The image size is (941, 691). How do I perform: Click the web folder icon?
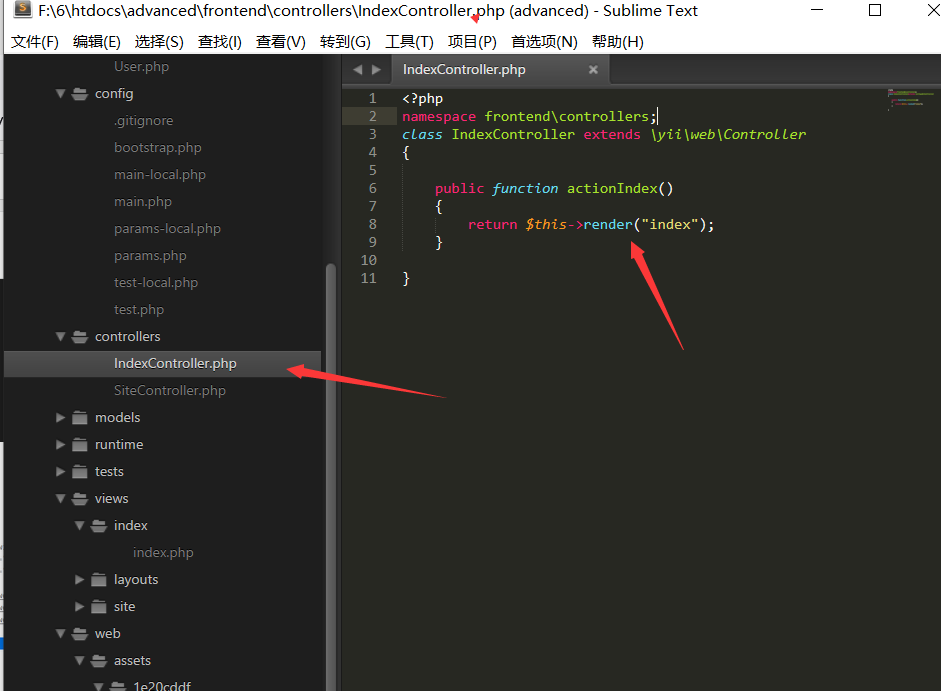click(80, 634)
